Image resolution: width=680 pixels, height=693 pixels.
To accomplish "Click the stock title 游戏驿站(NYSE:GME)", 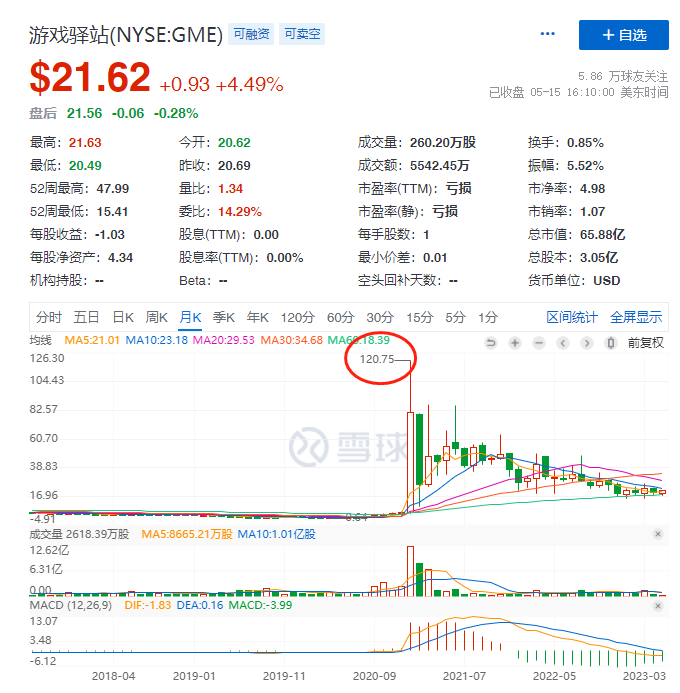I will click(126, 35).
